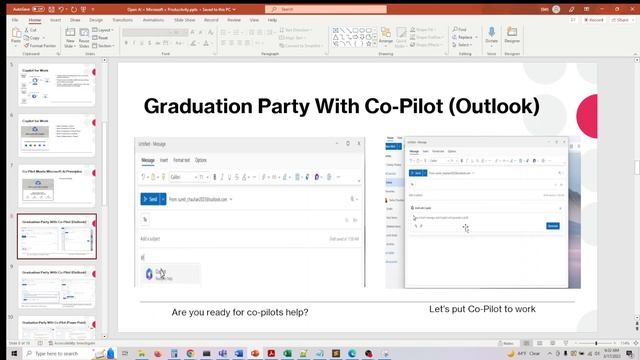The image size is (640, 360).
Task: Open the Select dropdown
Action: (x=462, y=45)
